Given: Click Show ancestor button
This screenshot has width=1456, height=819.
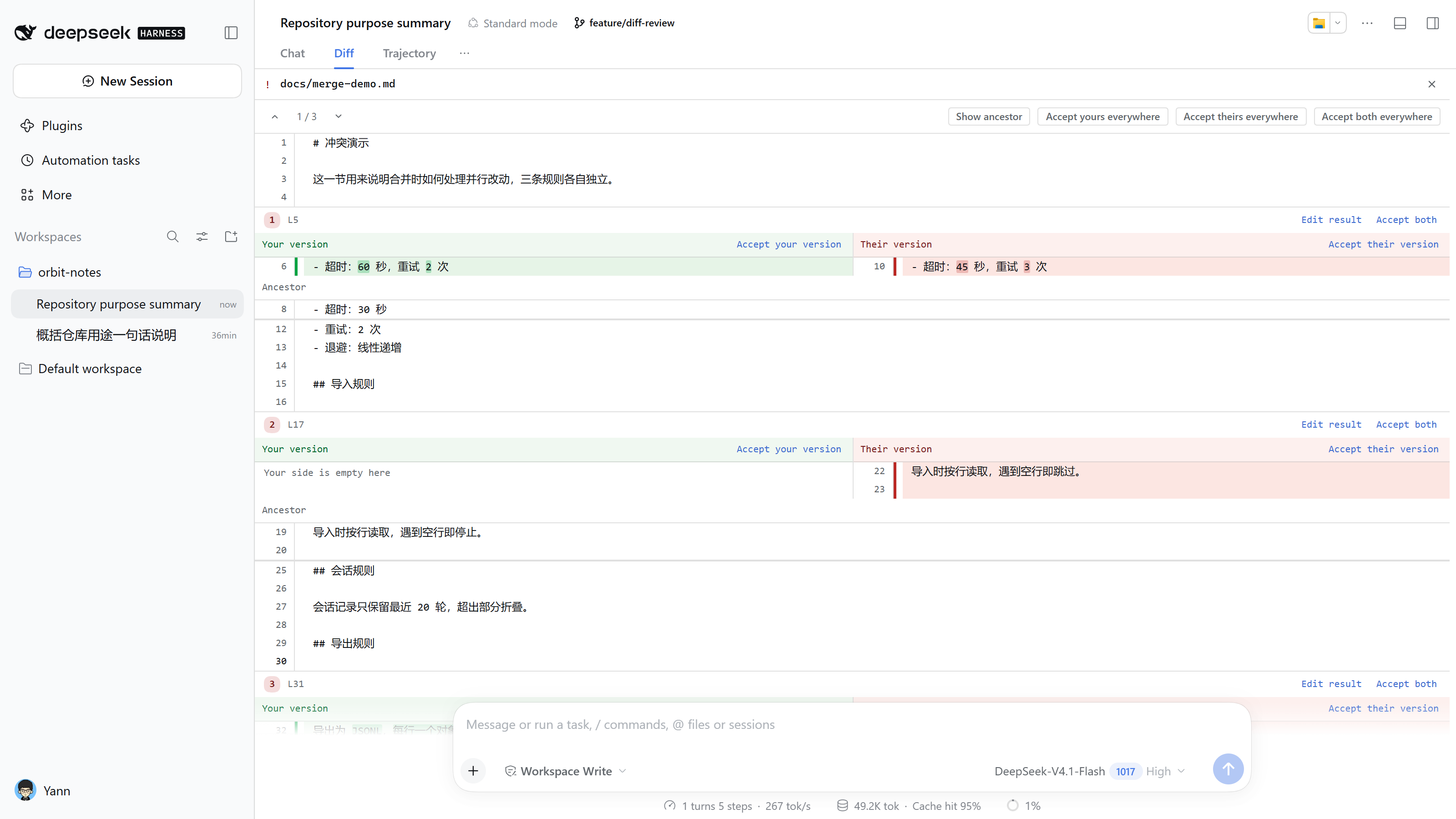Looking at the screenshot, I should (989, 116).
